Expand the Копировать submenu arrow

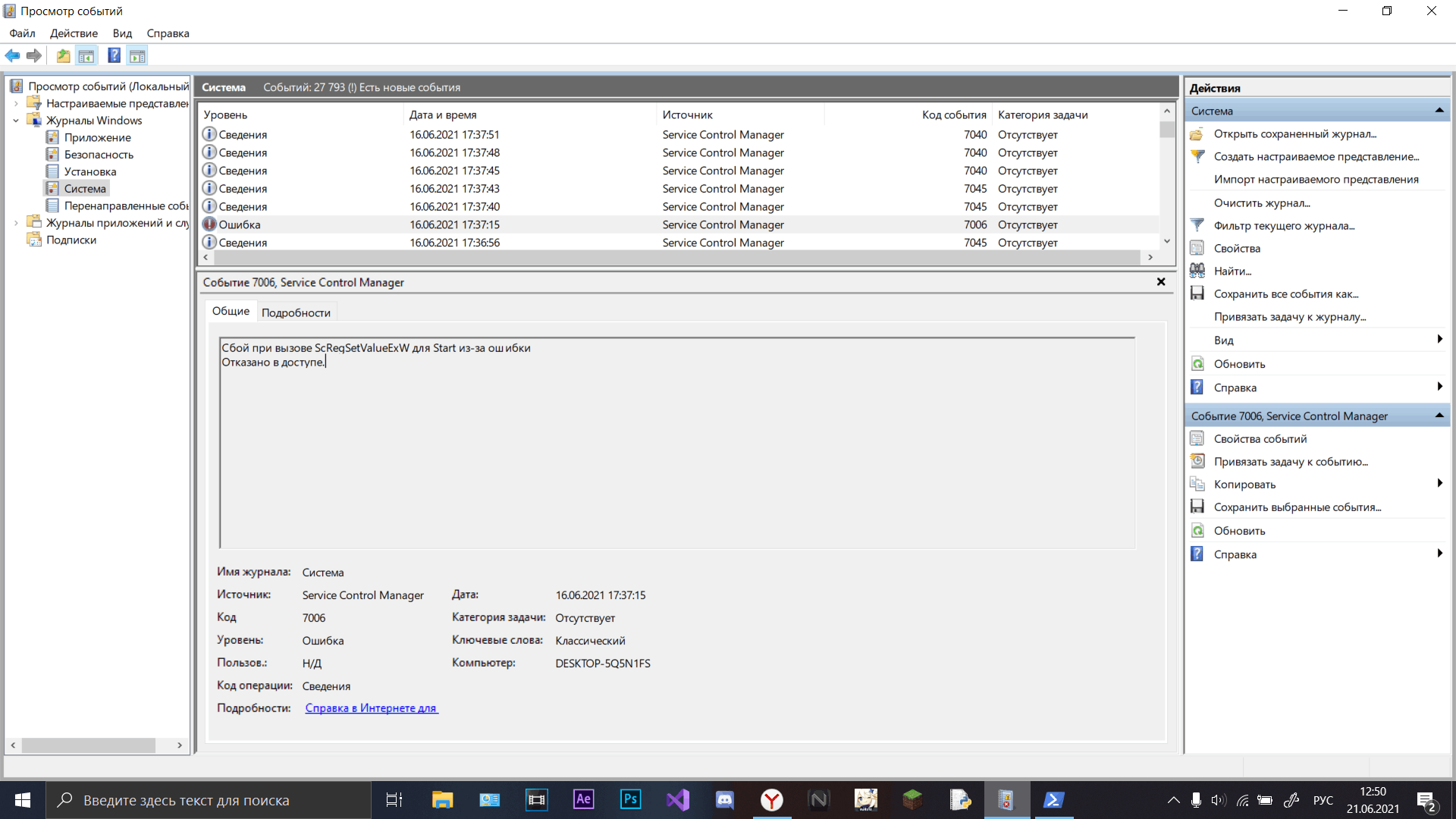click(1439, 484)
